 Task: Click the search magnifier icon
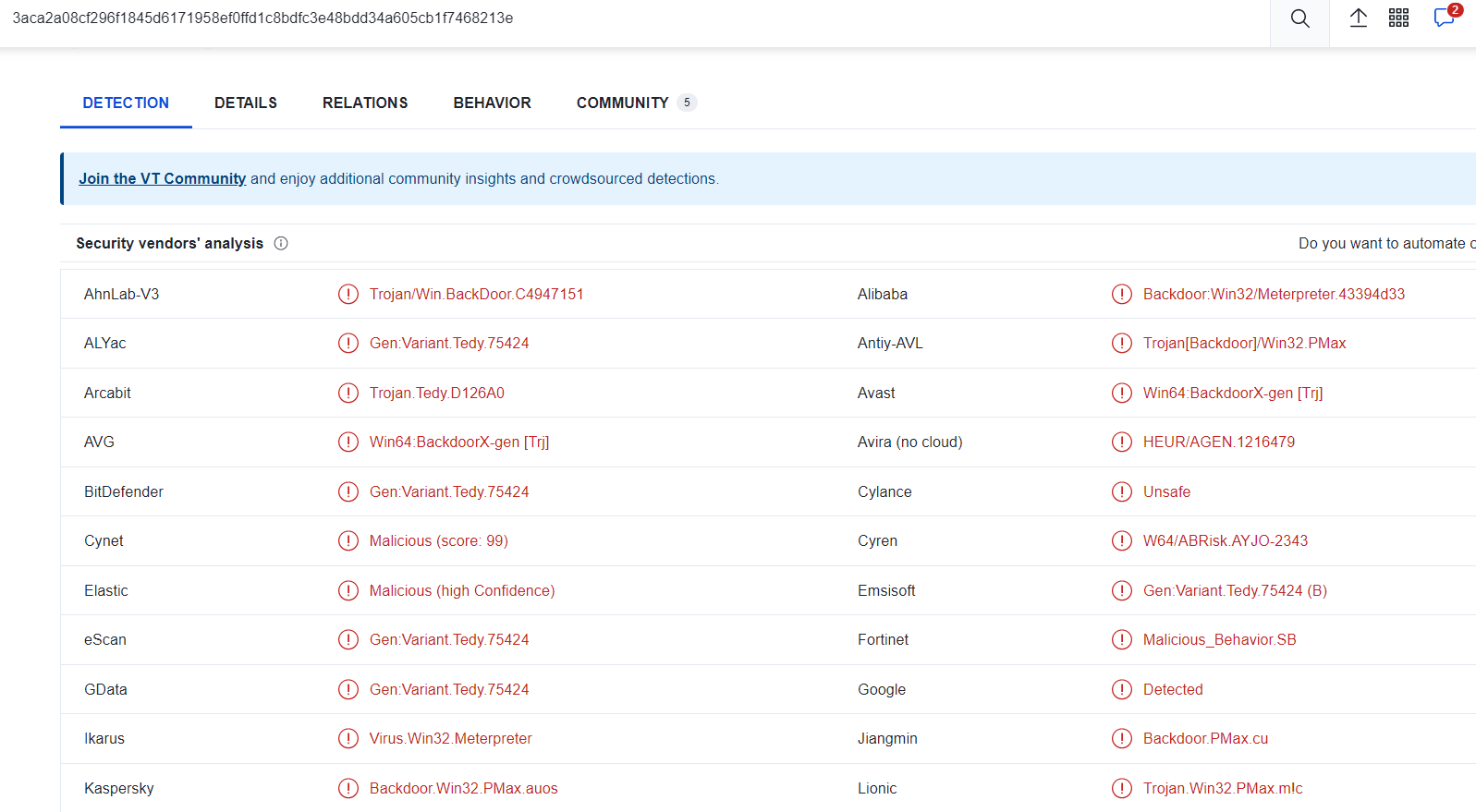1299,18
